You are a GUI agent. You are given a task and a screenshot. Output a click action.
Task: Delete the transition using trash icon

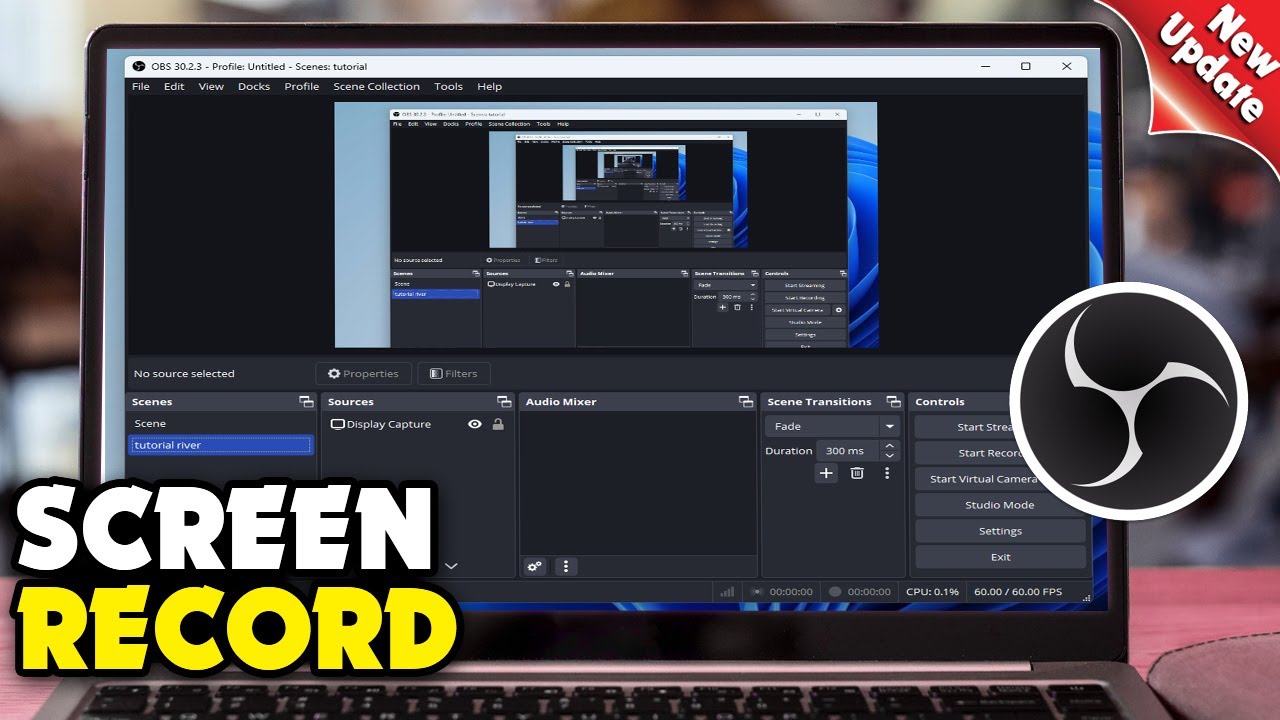[857, 473]
